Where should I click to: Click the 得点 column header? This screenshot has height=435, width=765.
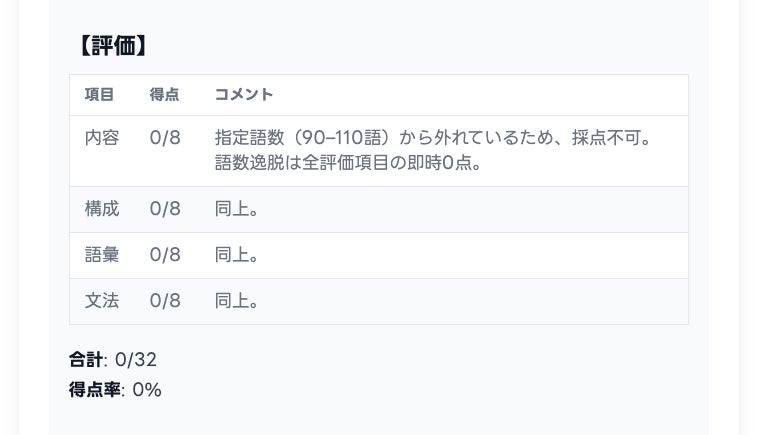(x=164, y=95)
